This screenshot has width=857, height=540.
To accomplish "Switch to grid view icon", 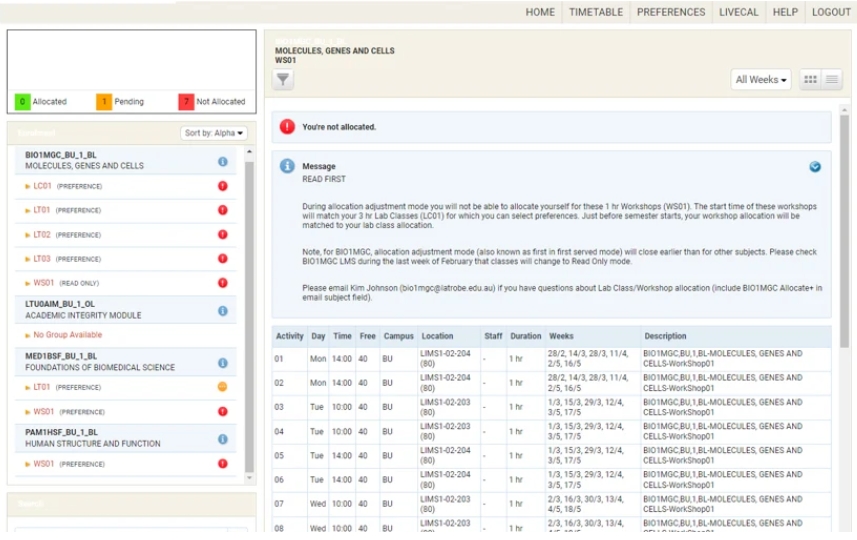I will tap(810, 80).
